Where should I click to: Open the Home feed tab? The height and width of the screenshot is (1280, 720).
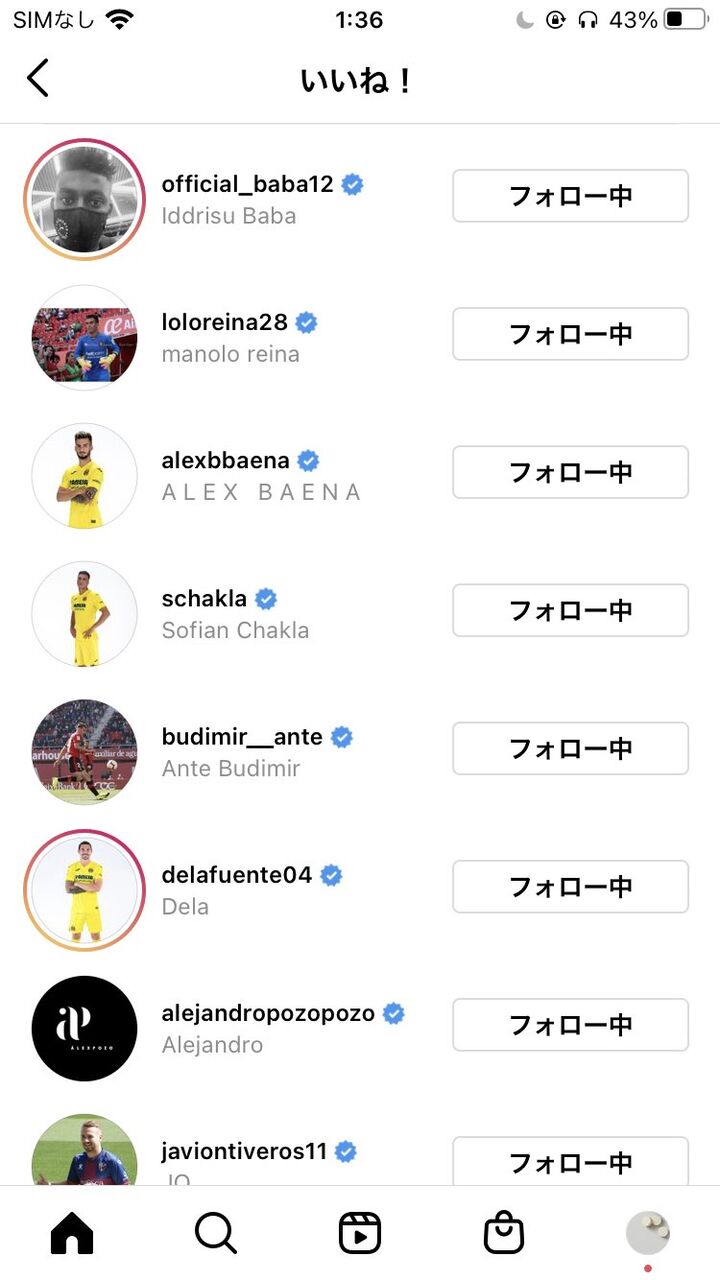pyautogui.click(x=72, y=1233)
